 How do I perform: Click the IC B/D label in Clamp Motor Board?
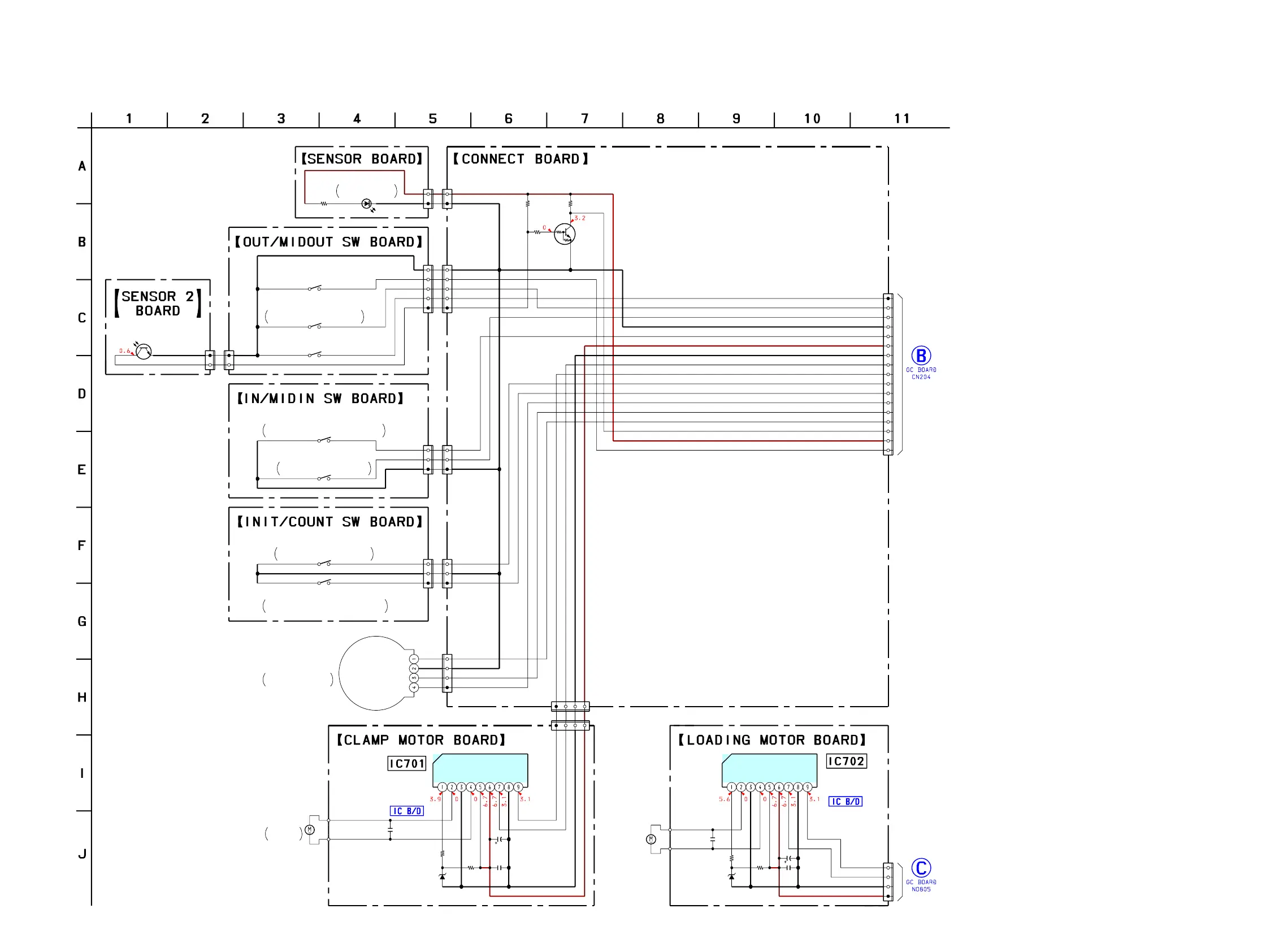coord(406,811)
